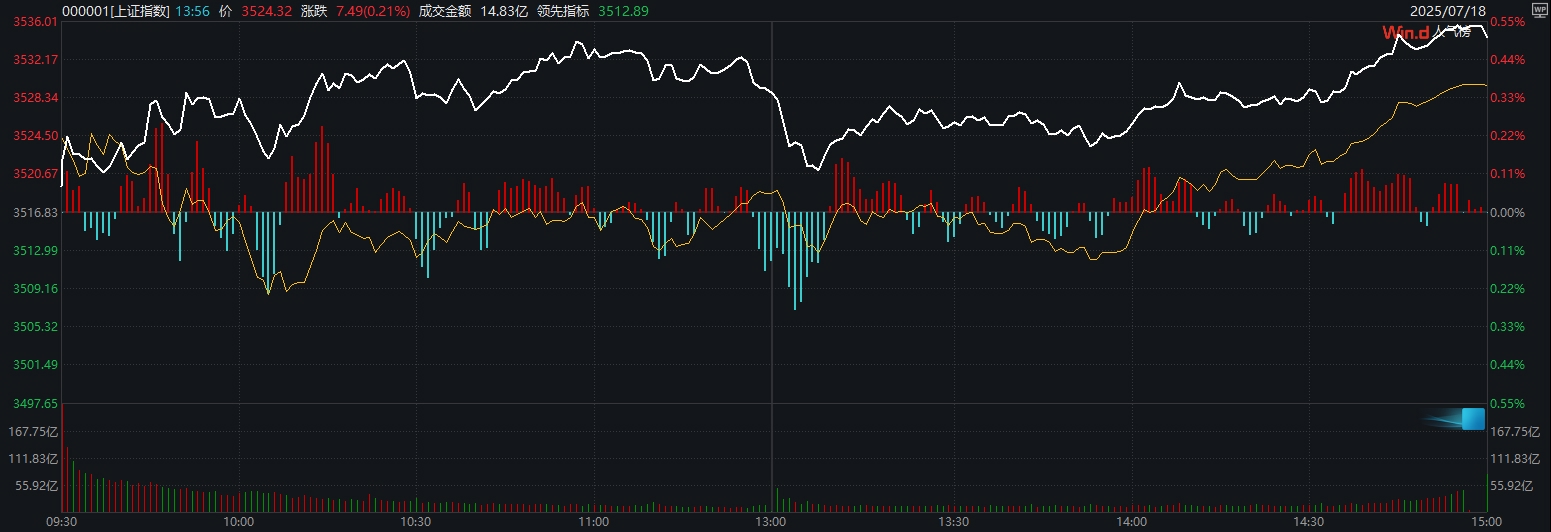Click the 11:00 time marker on axis

coord(594,522)
